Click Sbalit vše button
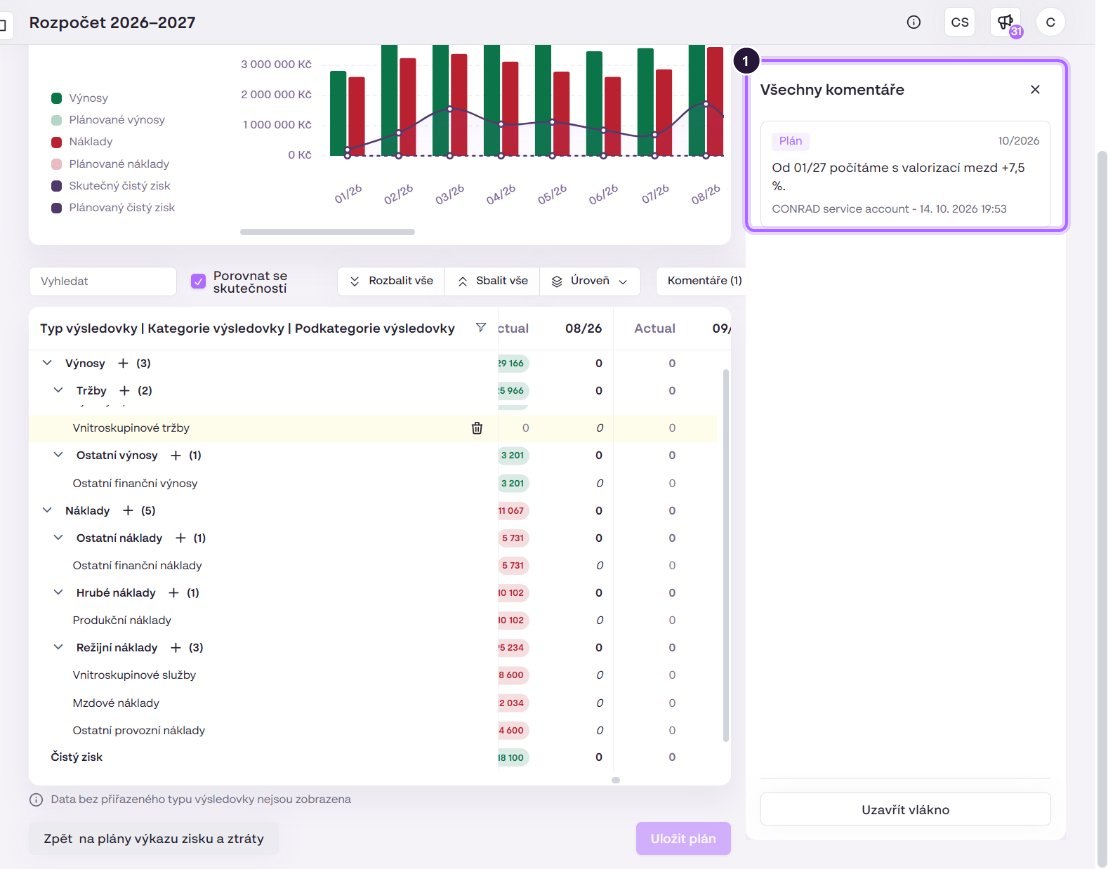Screen dimensions: 1108x869 pos(493,281)
